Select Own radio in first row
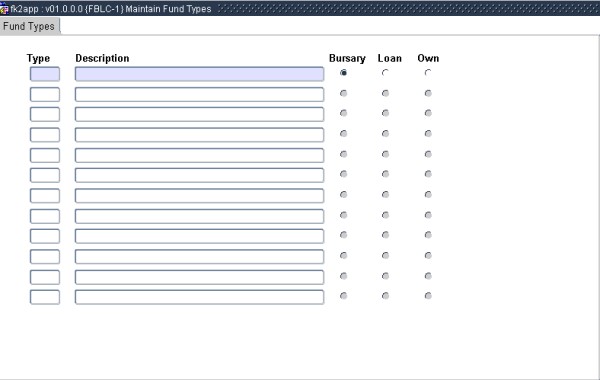Viewport: 600px width, 380px height. tap(428, 73)
